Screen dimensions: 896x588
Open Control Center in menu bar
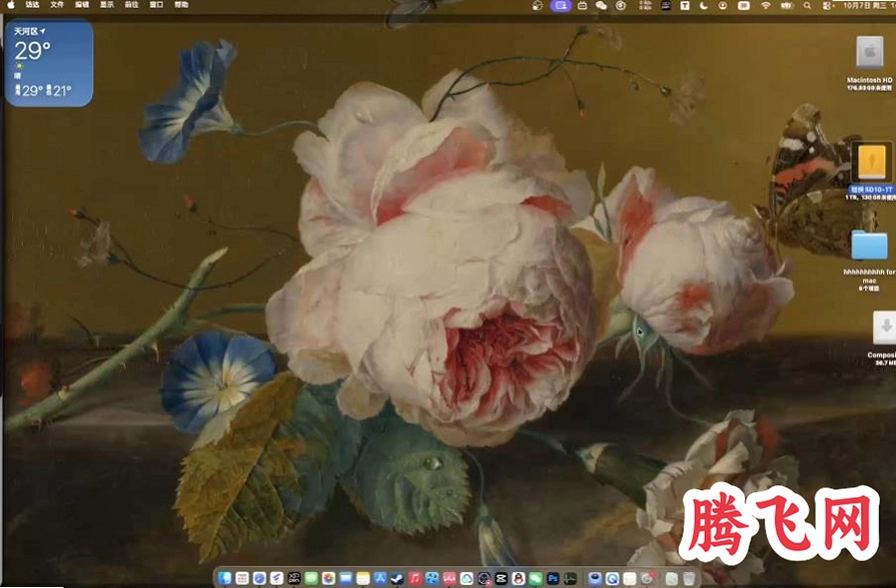[827, 6]
